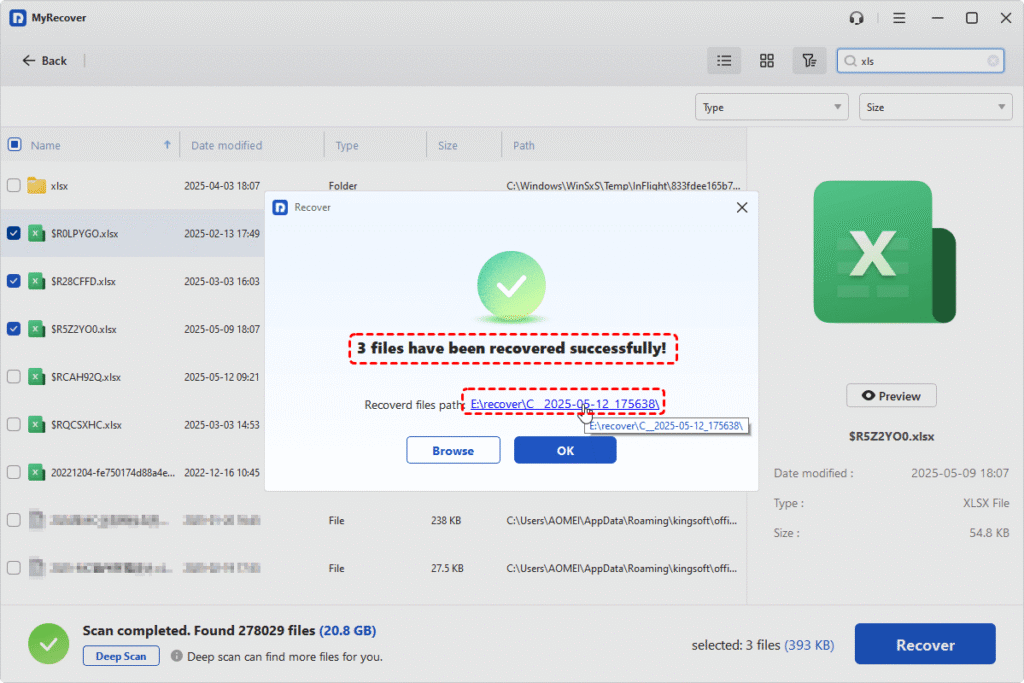Start a Deep Scan

point(120,656)
